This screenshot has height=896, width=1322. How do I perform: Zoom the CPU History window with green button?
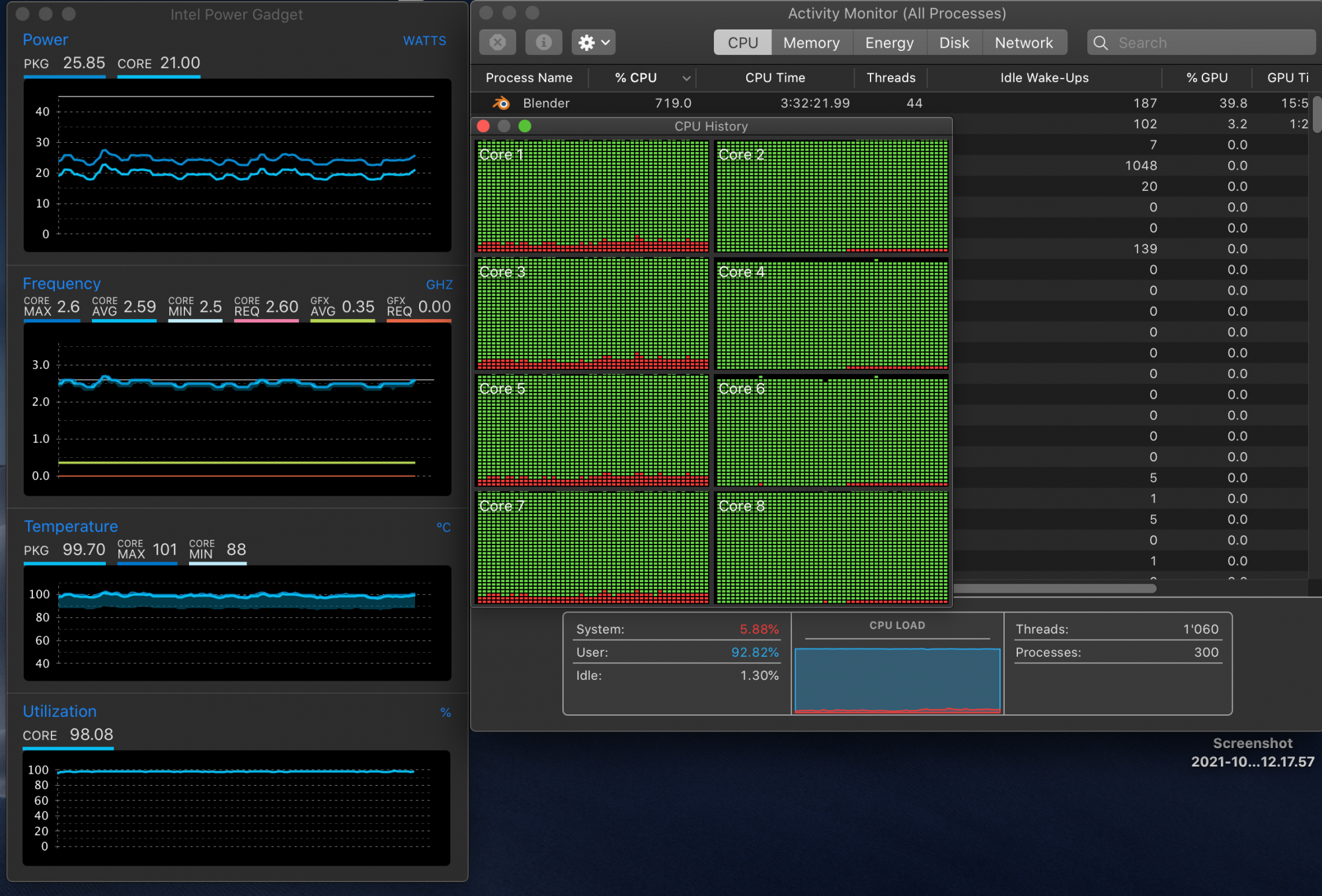point(525,126)
